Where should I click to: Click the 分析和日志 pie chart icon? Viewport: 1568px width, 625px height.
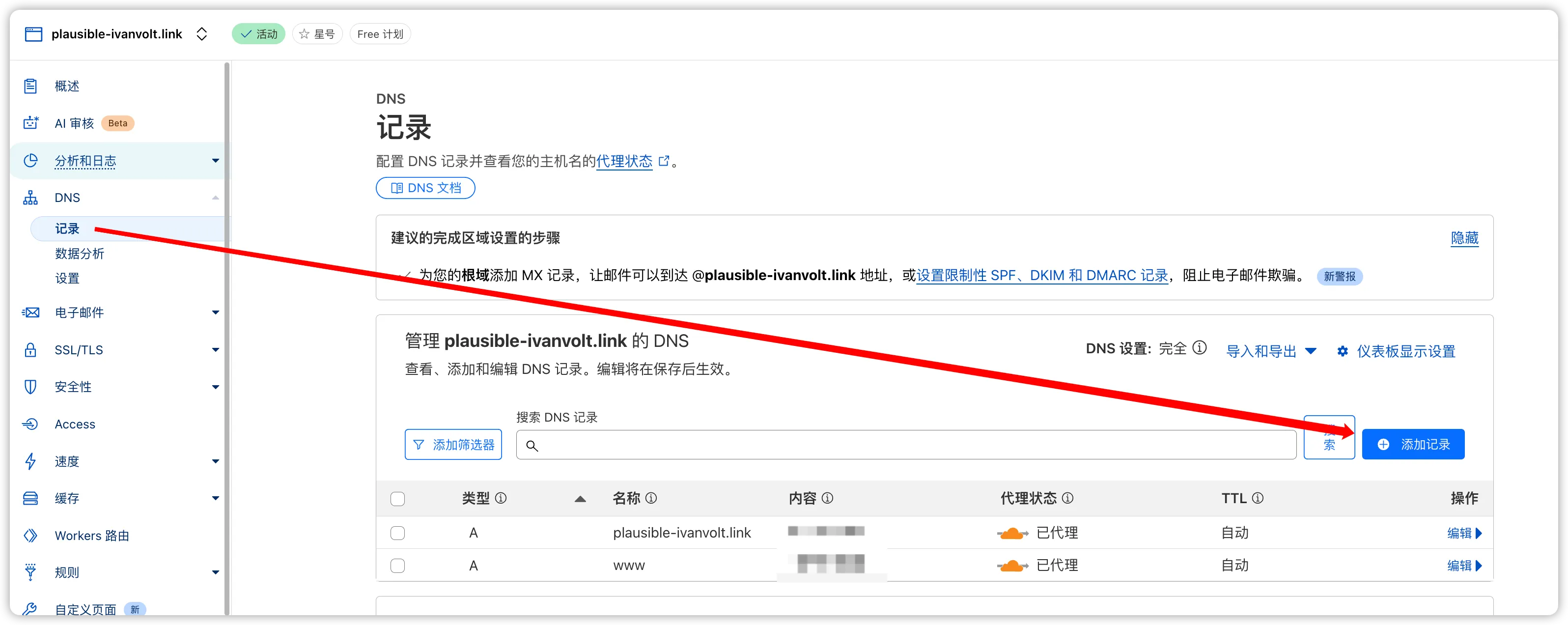pyautogui.click(x=30, y=161)
